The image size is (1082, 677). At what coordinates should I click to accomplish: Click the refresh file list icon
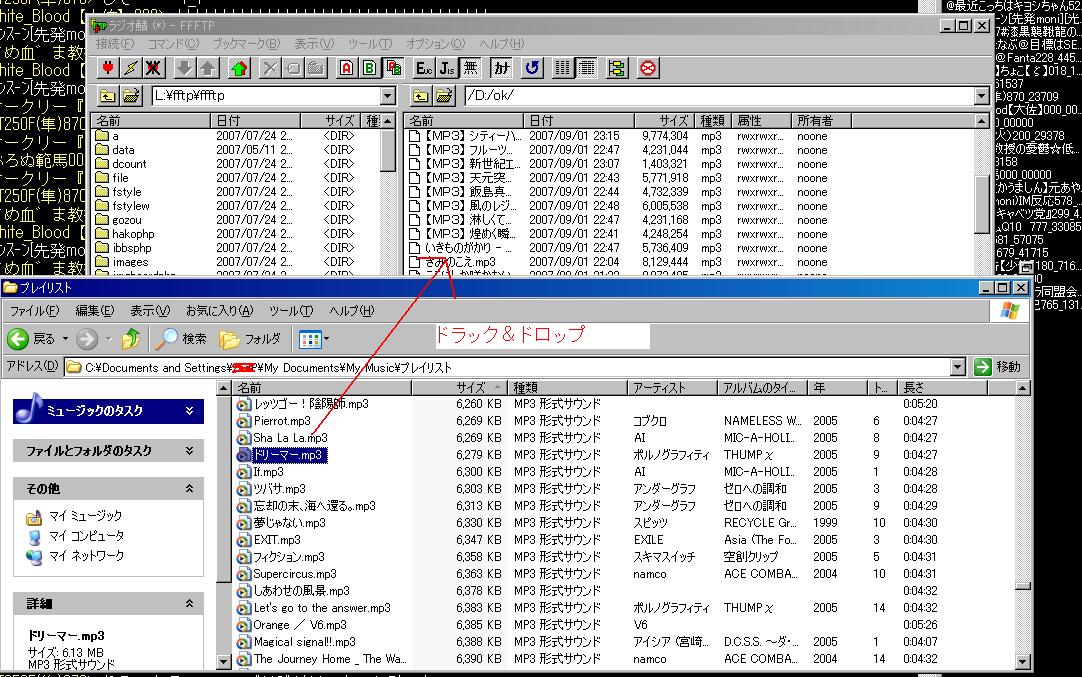click(x=532, y=68)
